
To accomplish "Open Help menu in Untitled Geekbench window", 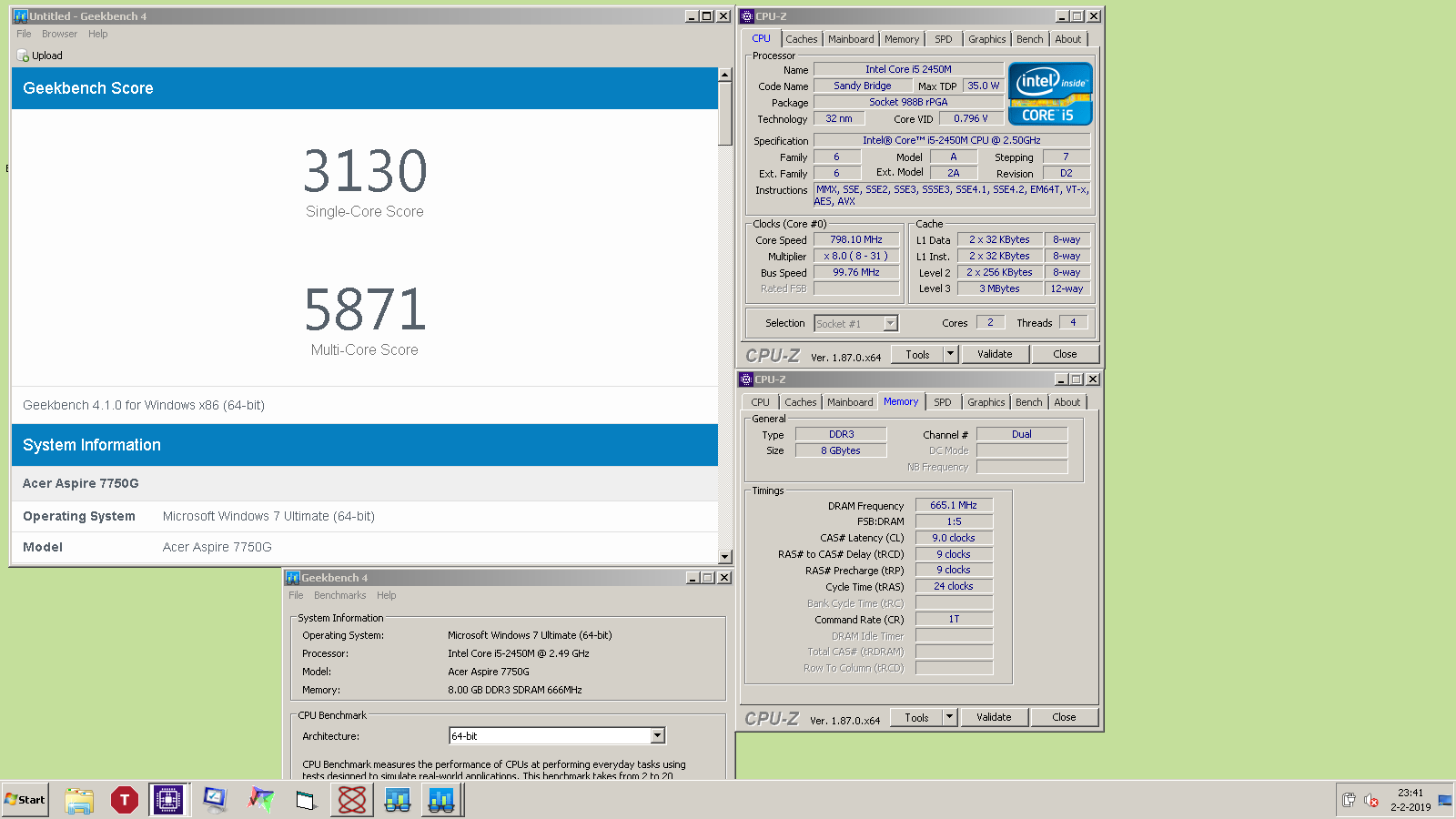I will coord(98,34).
